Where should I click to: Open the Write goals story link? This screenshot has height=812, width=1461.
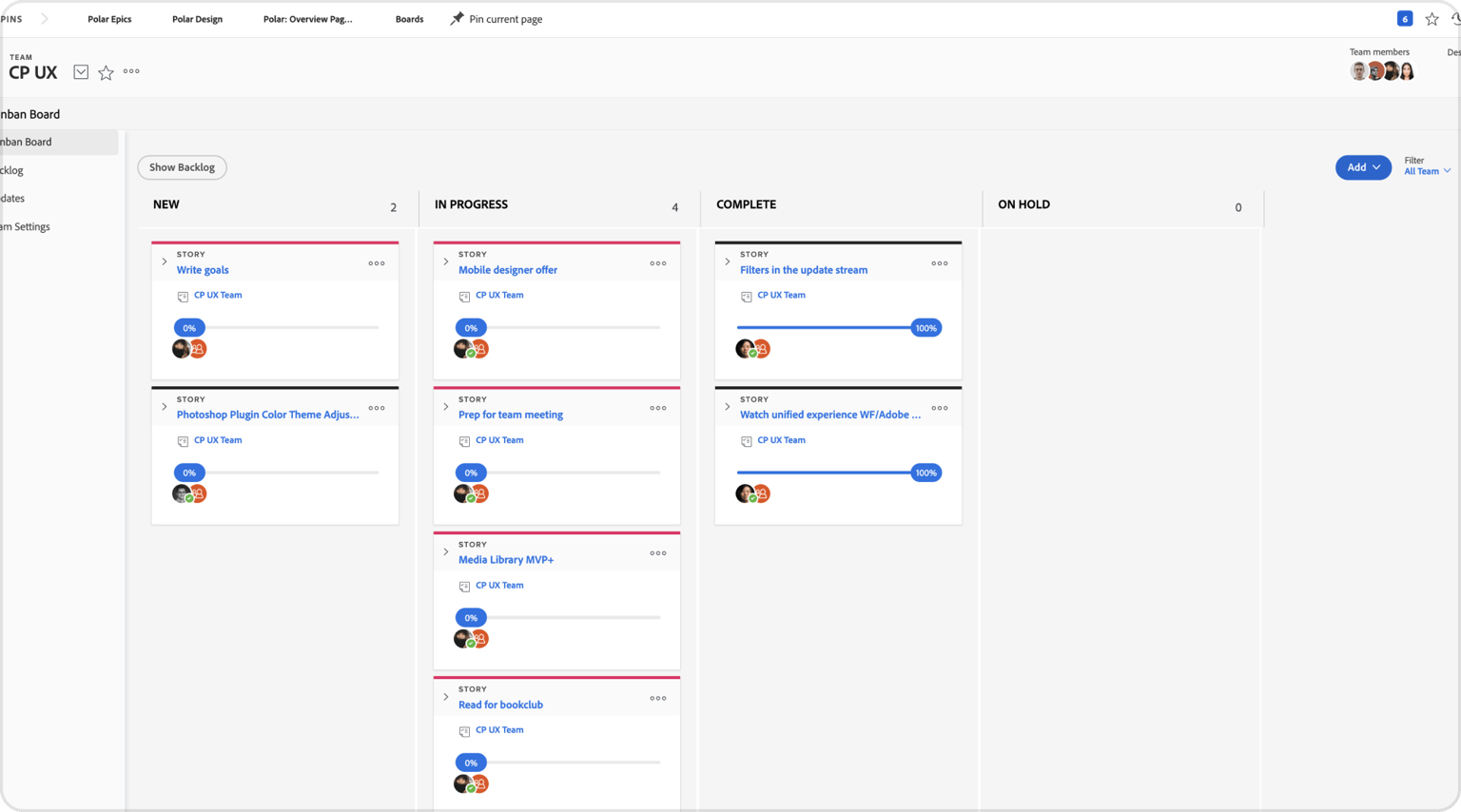[203, 270]
